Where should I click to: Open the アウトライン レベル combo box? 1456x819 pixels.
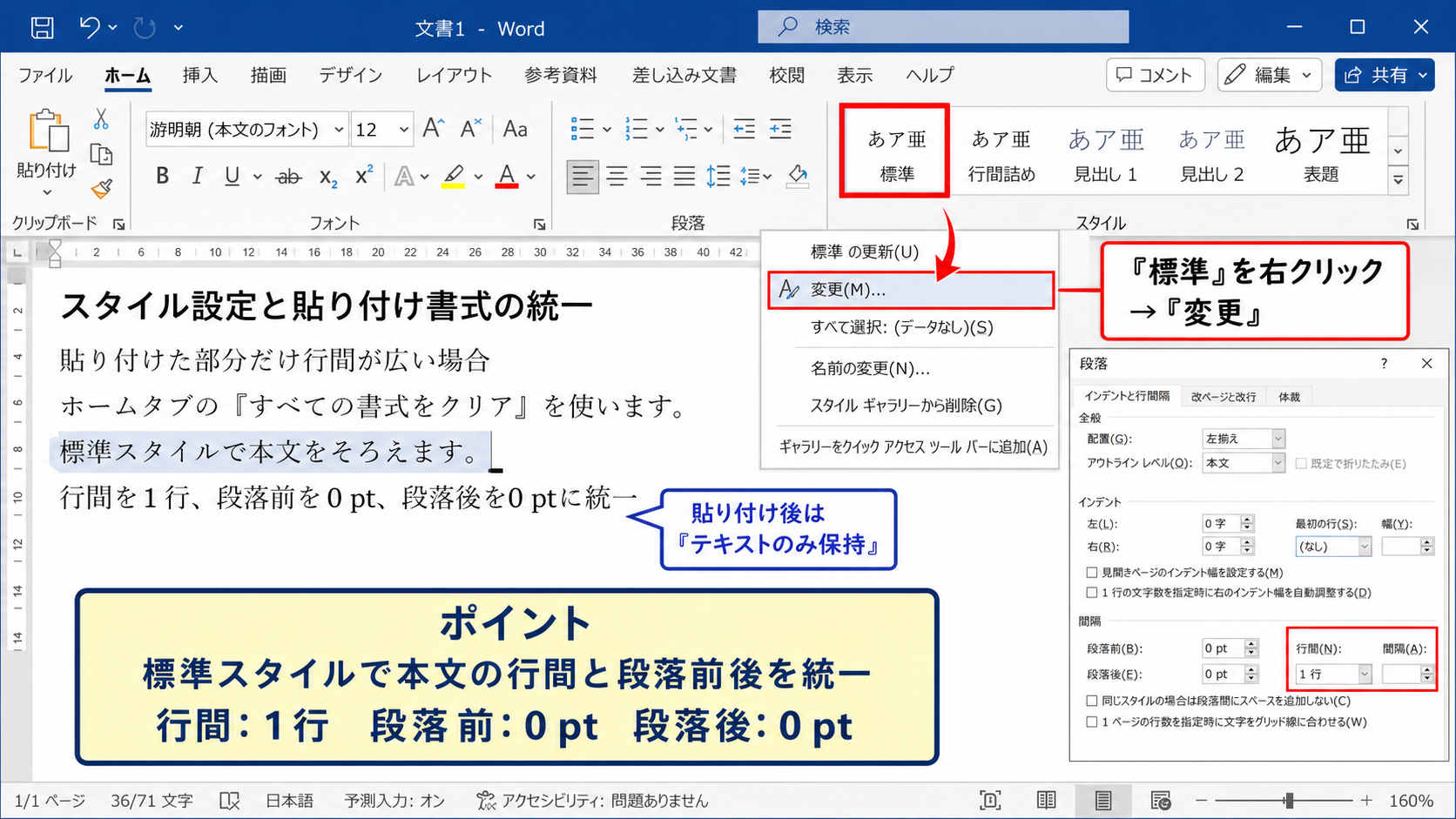pos(1244,463)
